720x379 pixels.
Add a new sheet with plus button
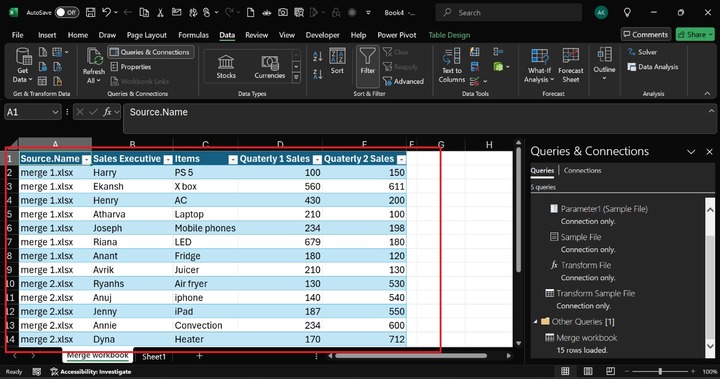coord(199,356)
